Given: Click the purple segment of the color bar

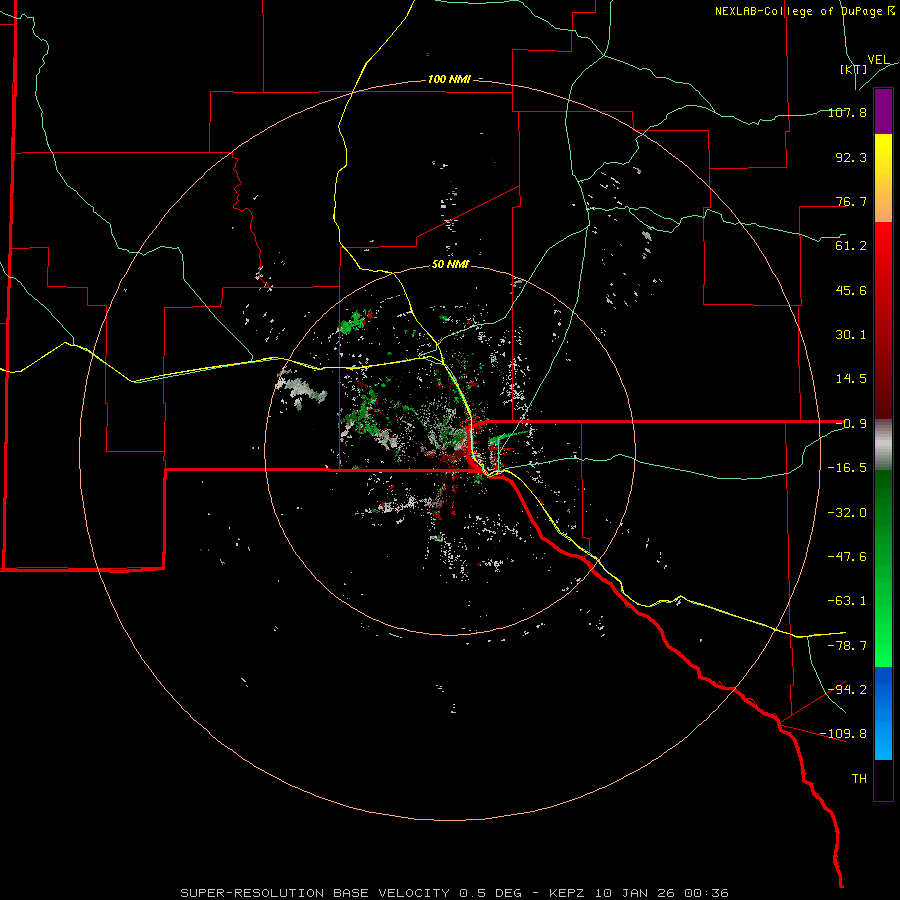Looking at the screenshot, I should pyautogui.click(x=883, y=111).
